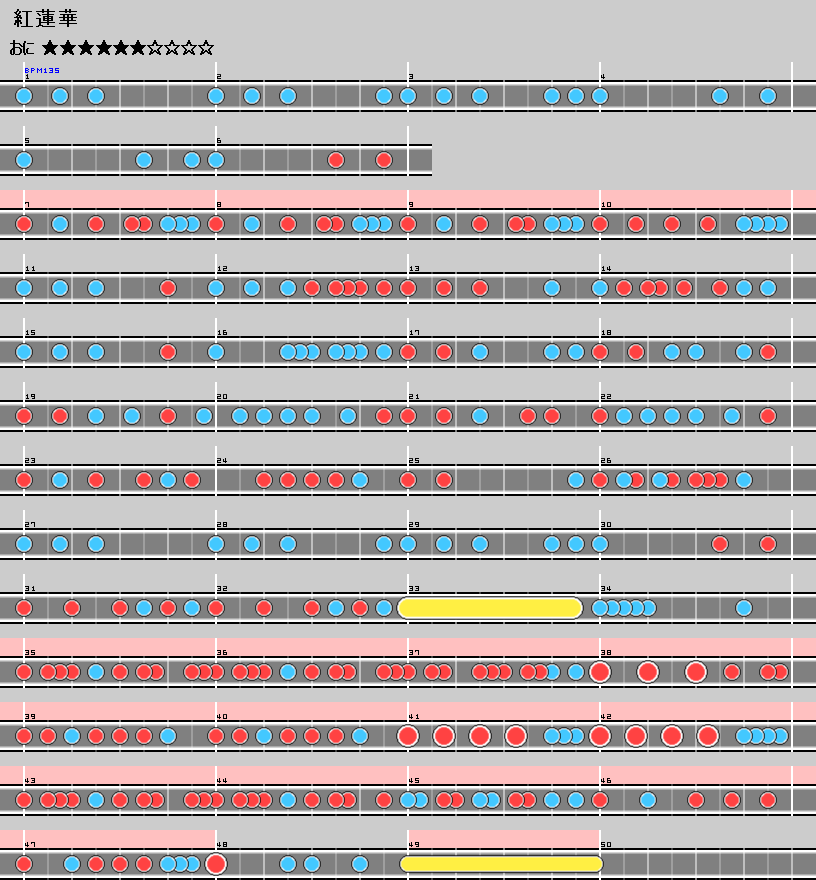
Task: Click the measure number 7 marker
Action: coord(28,205)
